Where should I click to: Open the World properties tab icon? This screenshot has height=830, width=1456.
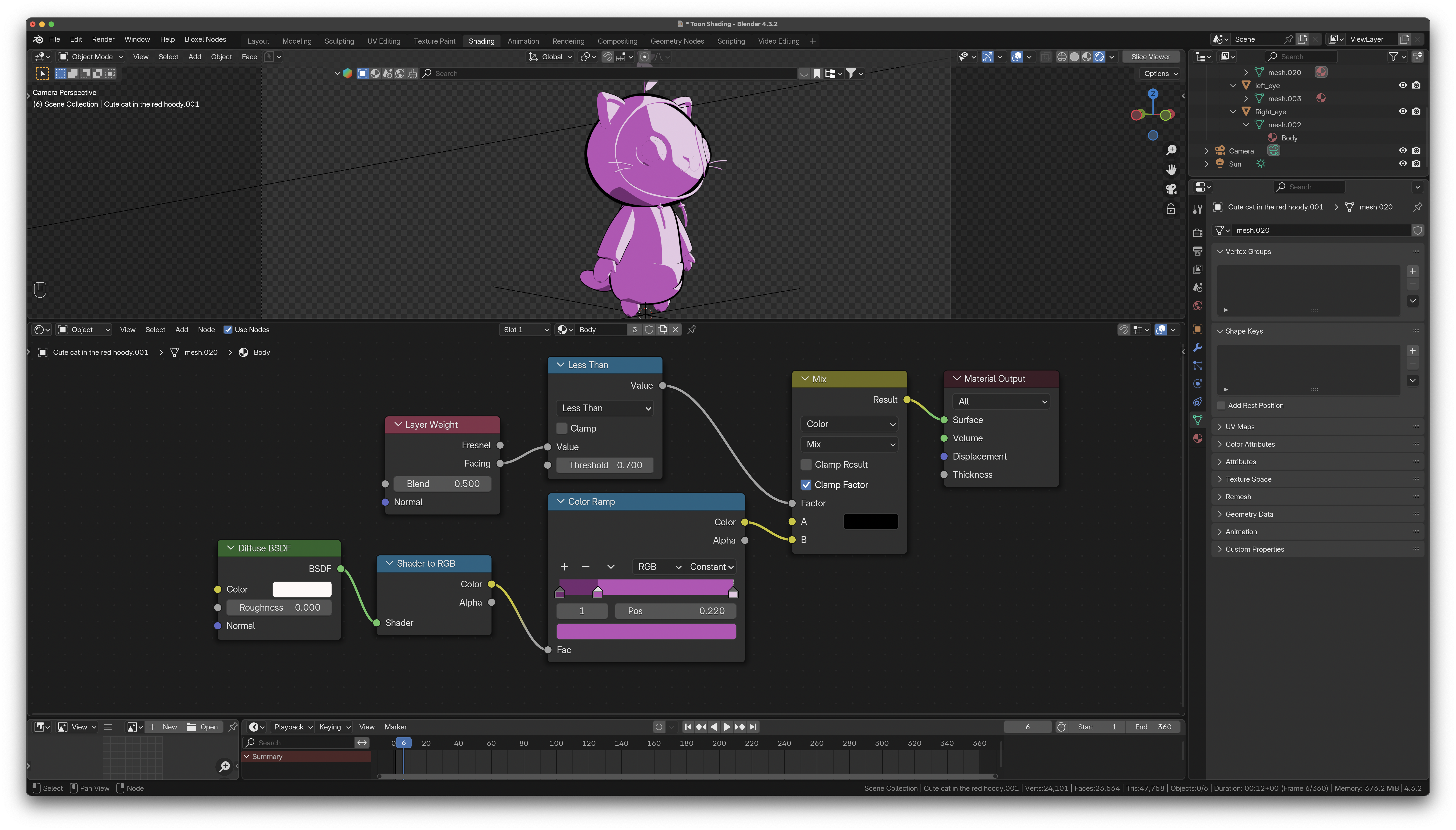click(1198, 306)
